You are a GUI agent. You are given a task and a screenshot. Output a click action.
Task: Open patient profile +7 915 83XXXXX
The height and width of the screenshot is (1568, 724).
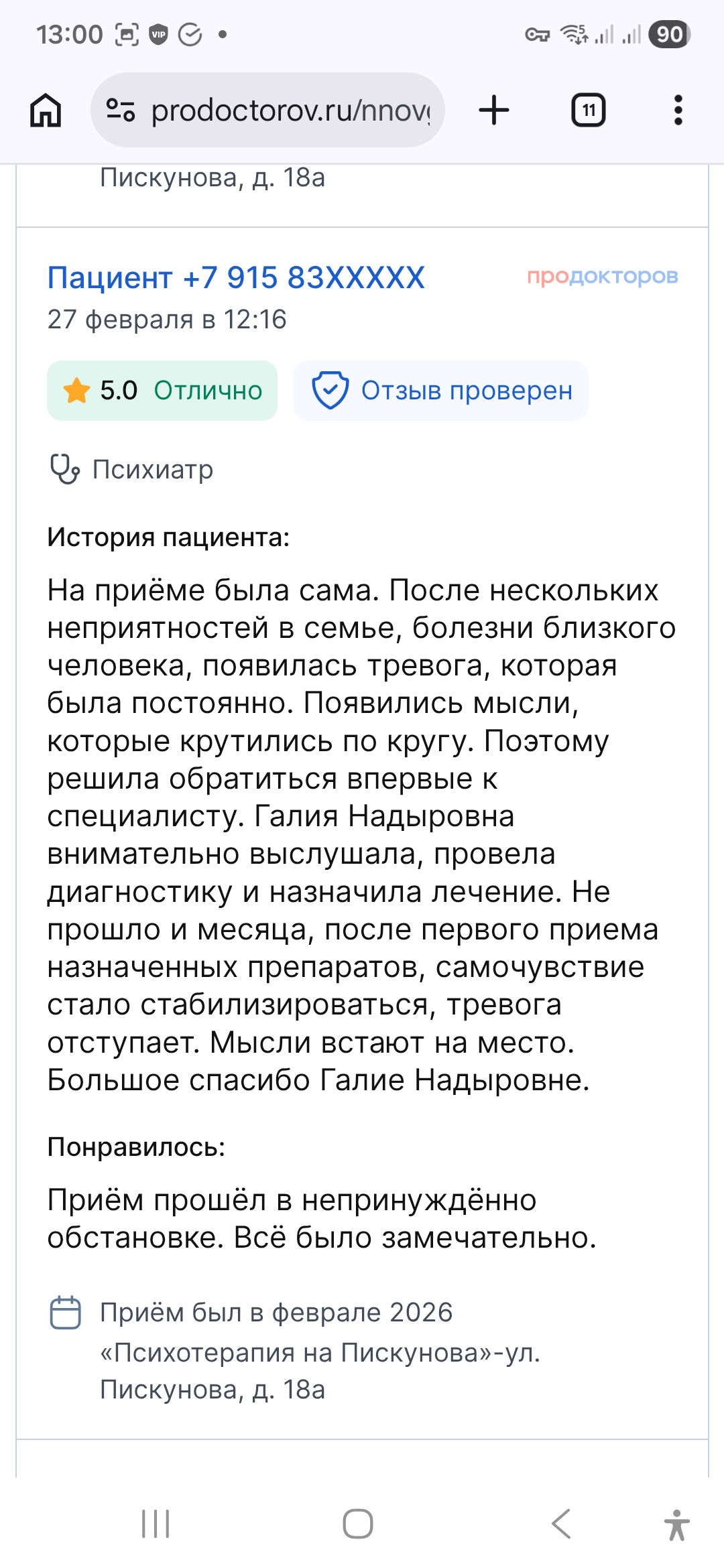pyautogui.click(x=236, y=277)
